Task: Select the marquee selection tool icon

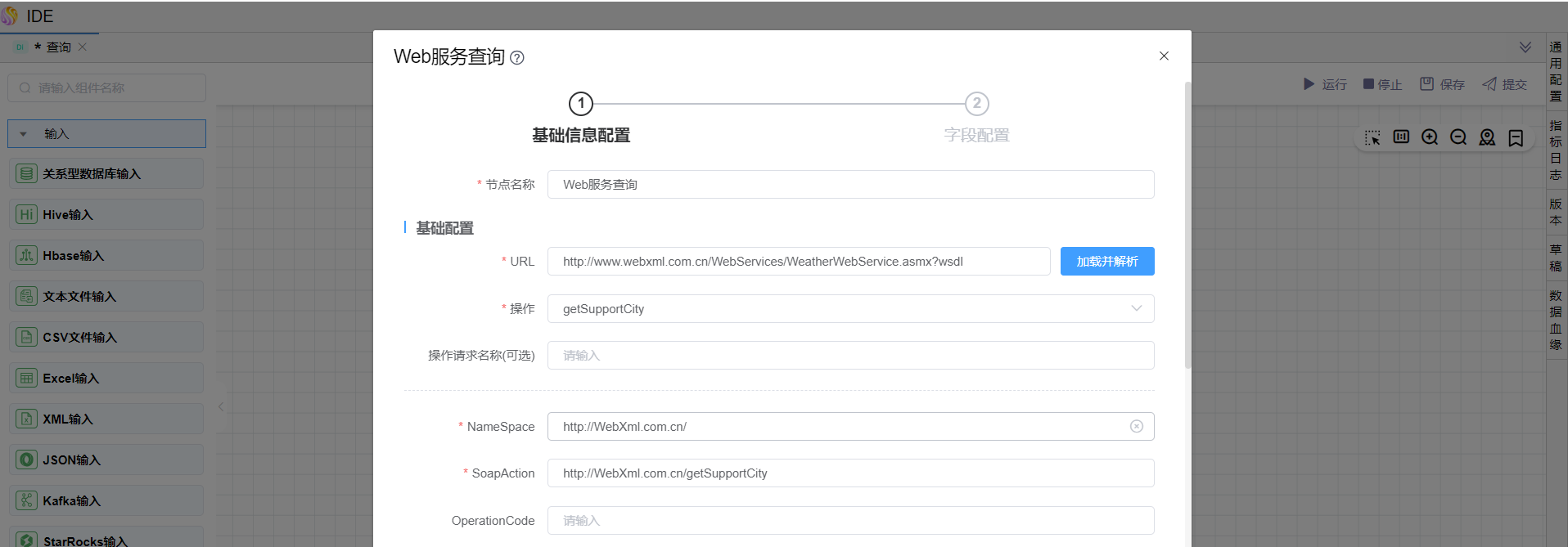Action: coord(1372,137)
